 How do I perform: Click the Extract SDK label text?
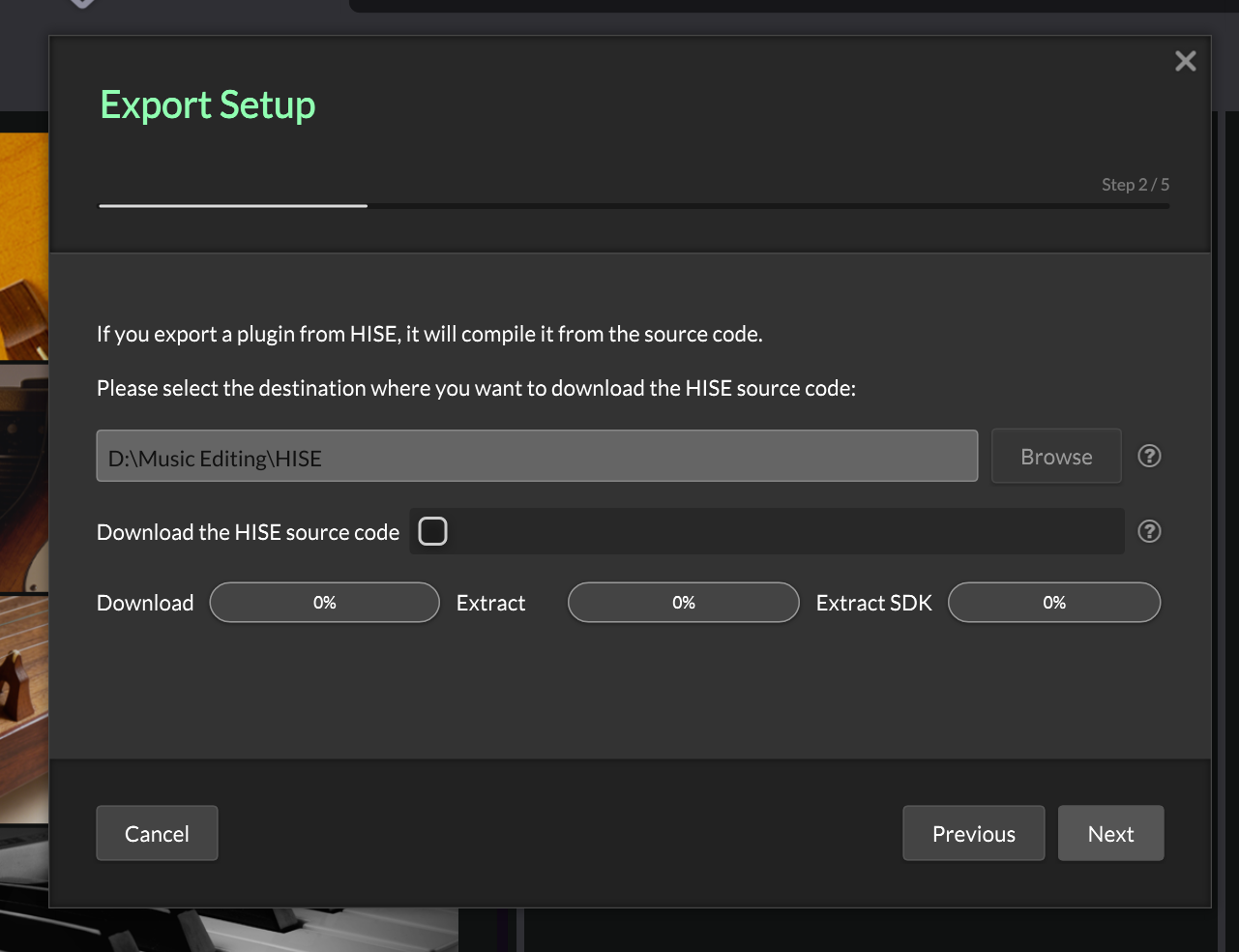(x=873, y=603)
